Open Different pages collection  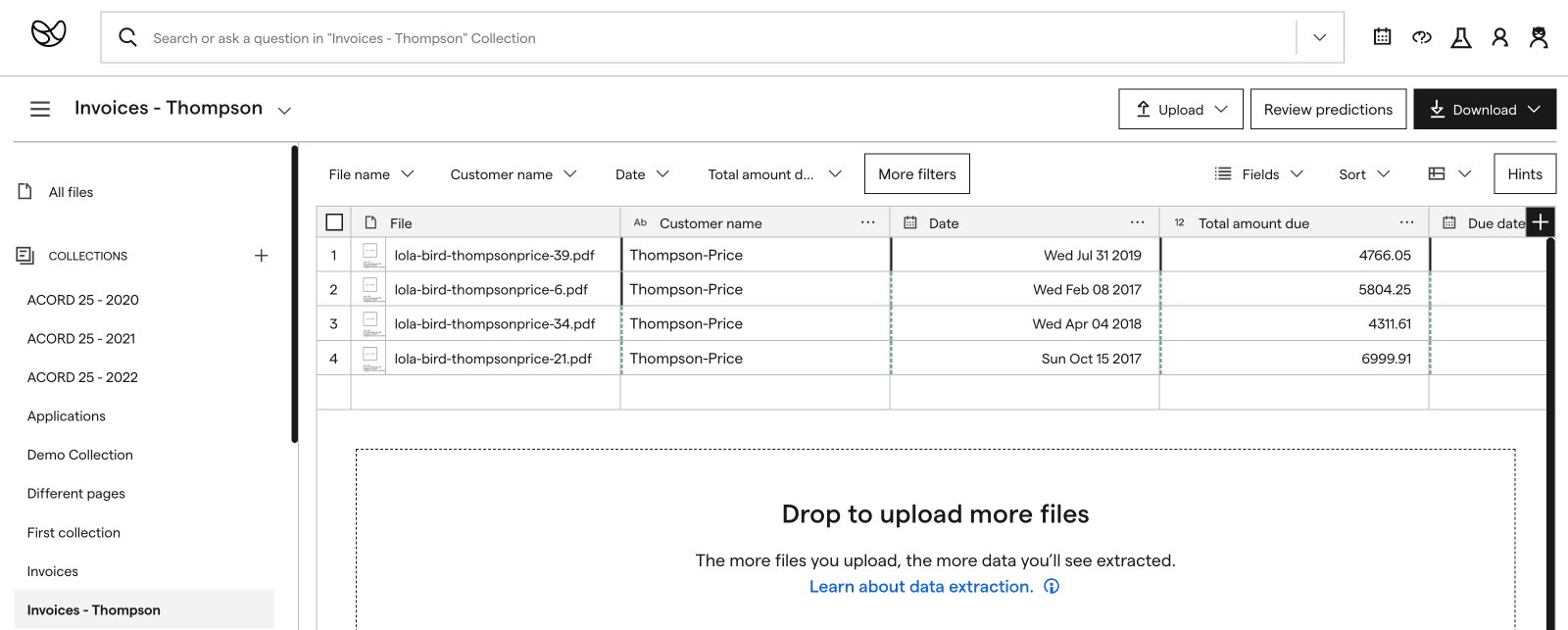pos(76,493)
